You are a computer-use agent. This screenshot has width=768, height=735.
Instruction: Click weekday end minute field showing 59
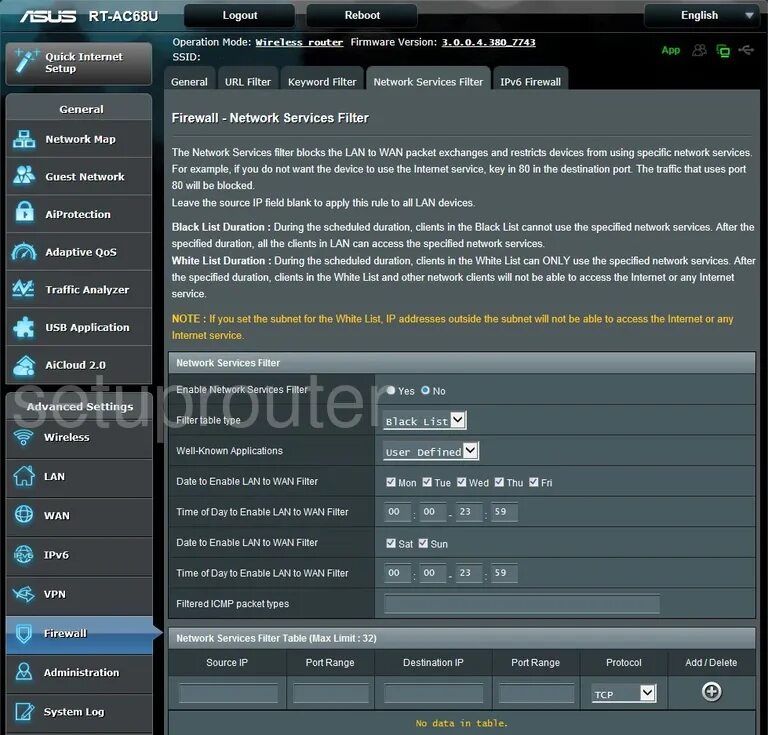[504, 512]
